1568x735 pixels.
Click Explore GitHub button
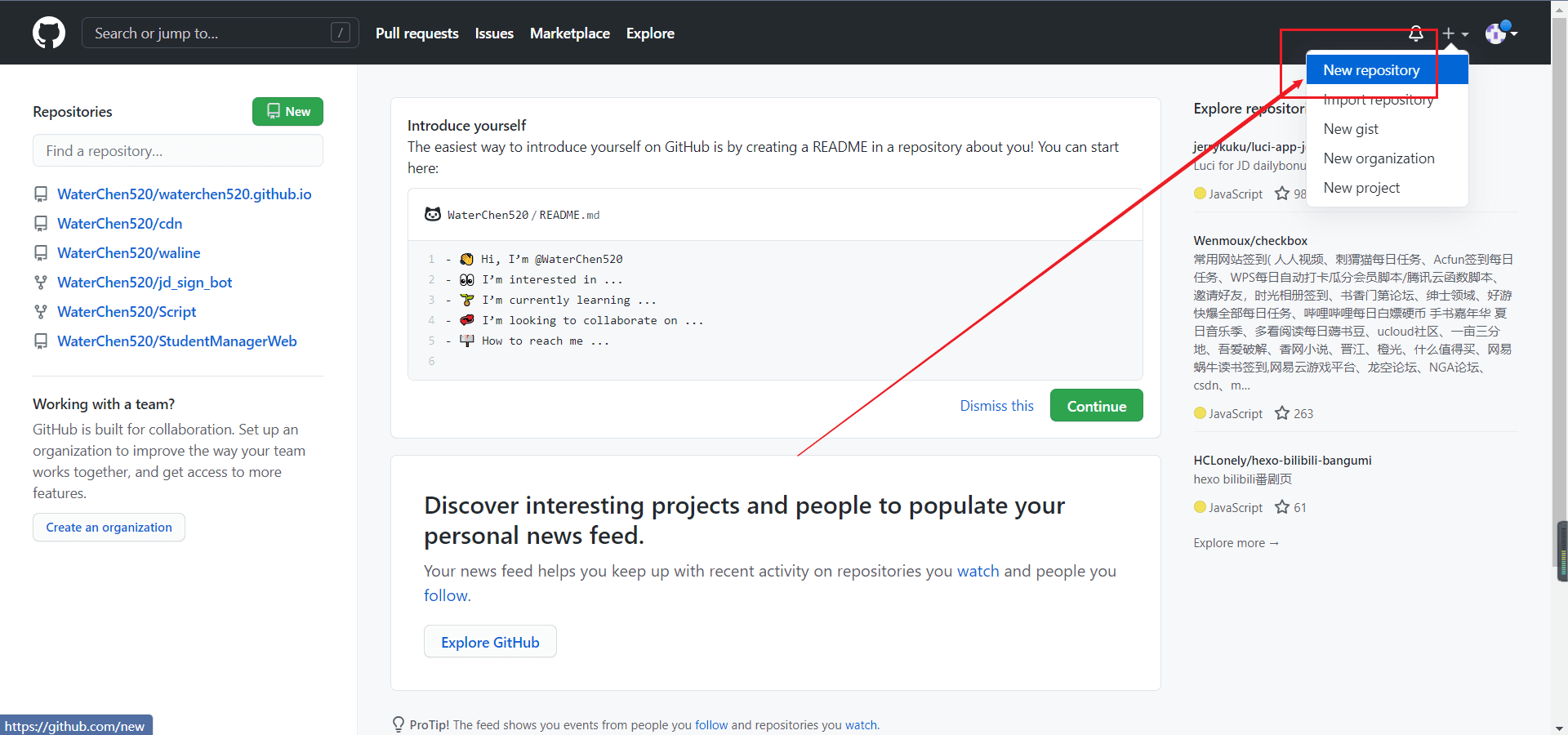coord(490,642)
